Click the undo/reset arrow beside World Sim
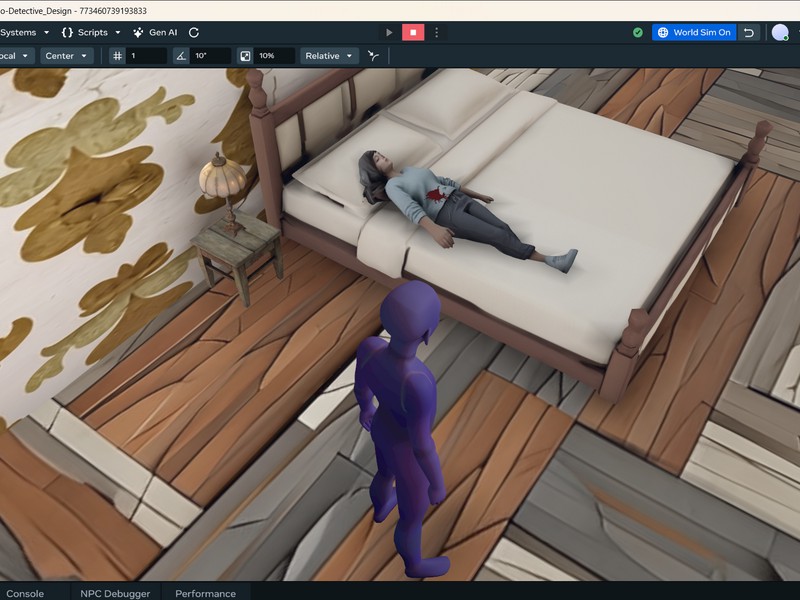800x600 pixels. click(x=749, y=33)
